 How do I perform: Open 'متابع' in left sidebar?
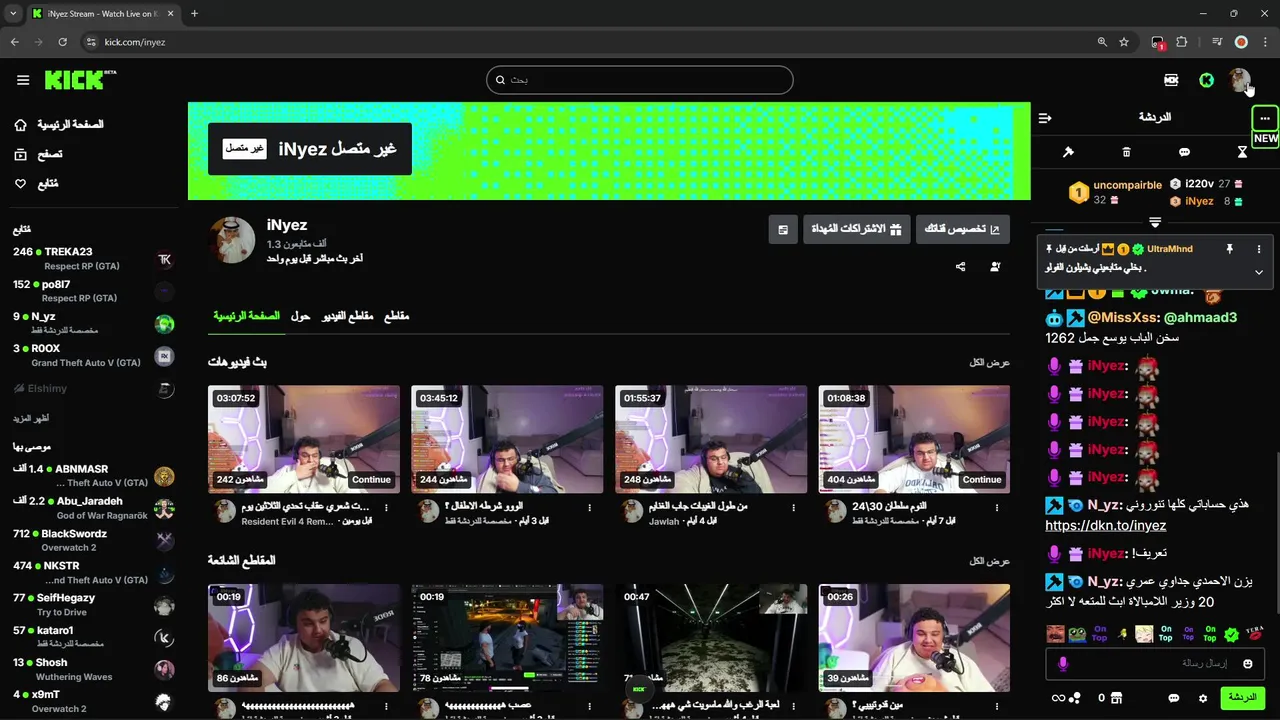point(36,184)
